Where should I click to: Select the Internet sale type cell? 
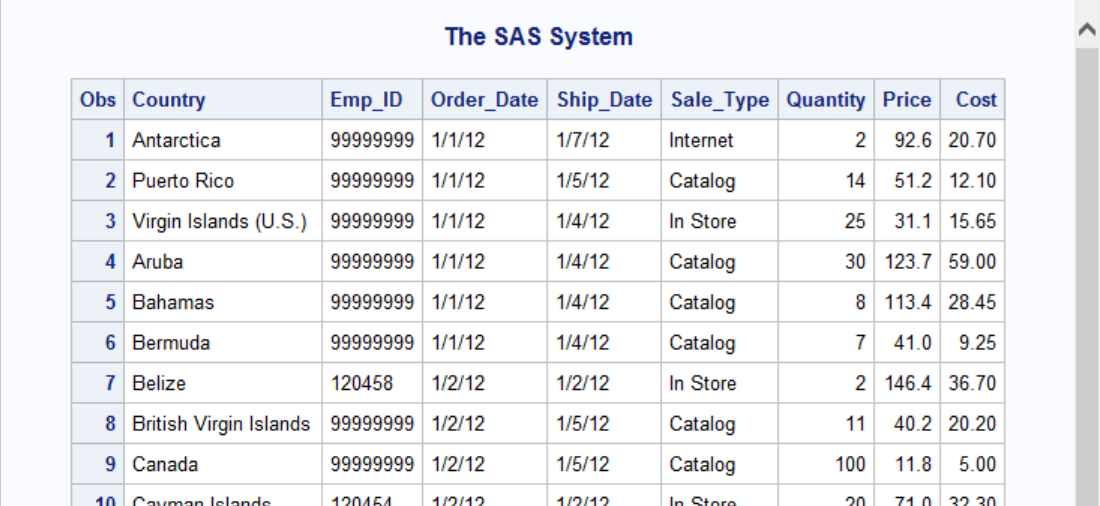701,141
